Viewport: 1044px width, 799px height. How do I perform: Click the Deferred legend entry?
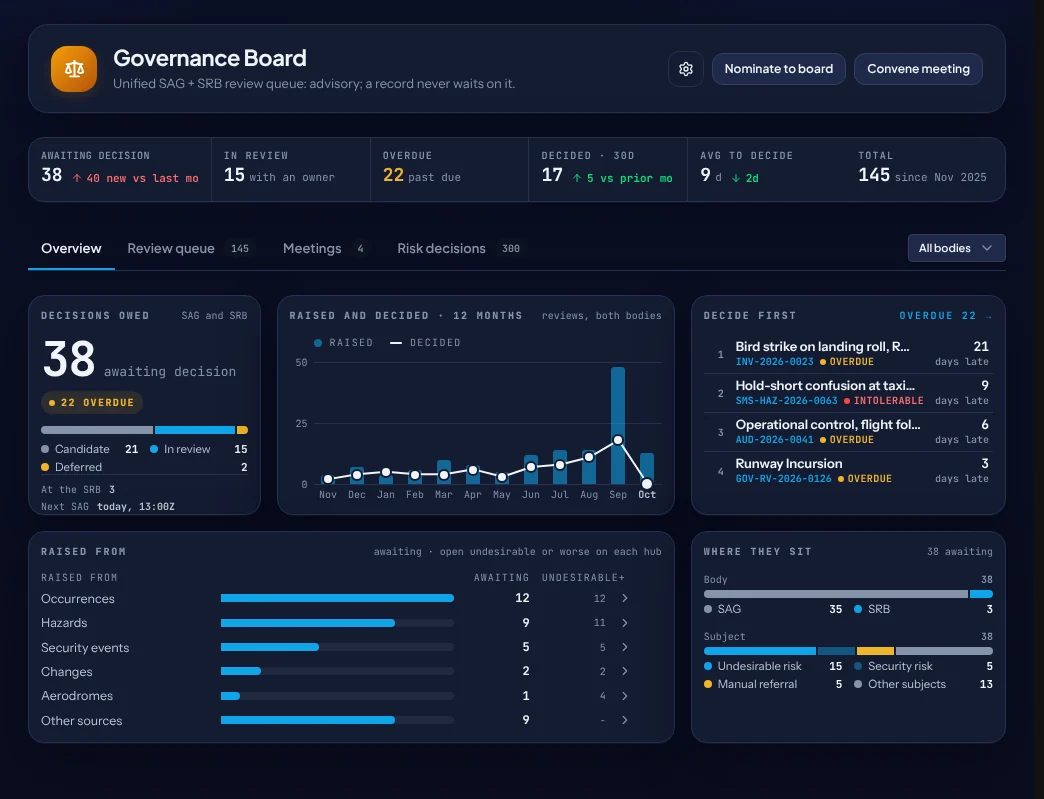point(144,467)
